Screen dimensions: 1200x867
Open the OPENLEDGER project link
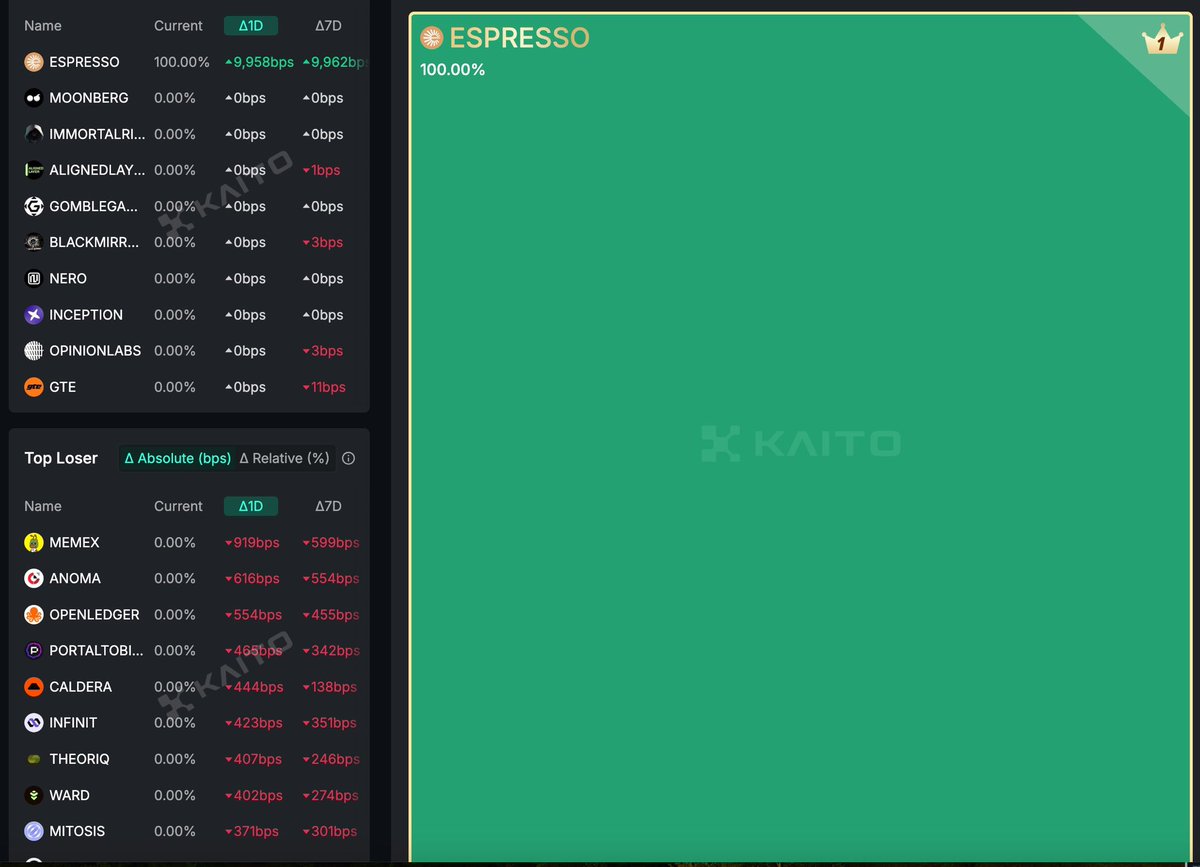pyautogui.click(x=94, y=614)
